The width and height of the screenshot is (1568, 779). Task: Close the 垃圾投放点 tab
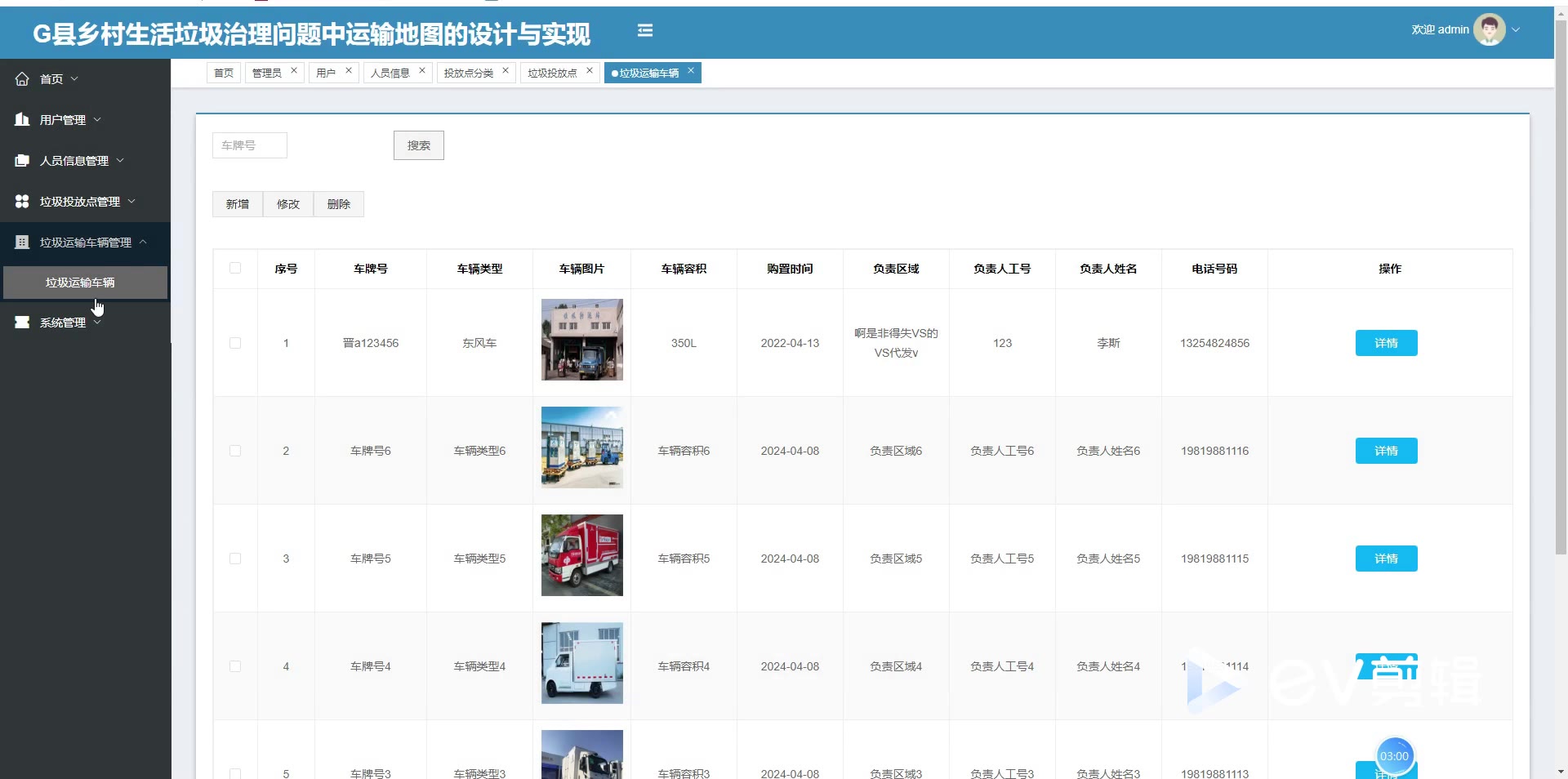click(x=590, y=71)
